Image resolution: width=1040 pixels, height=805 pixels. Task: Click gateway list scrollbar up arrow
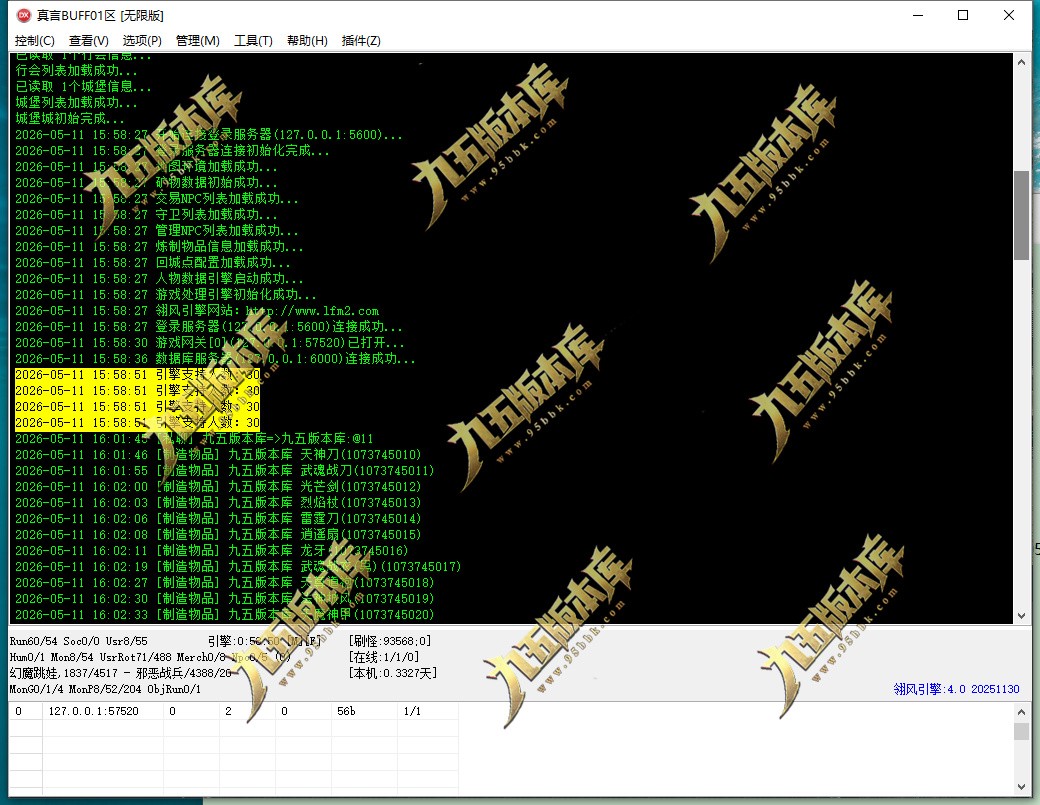click(x=1021, y=712)
